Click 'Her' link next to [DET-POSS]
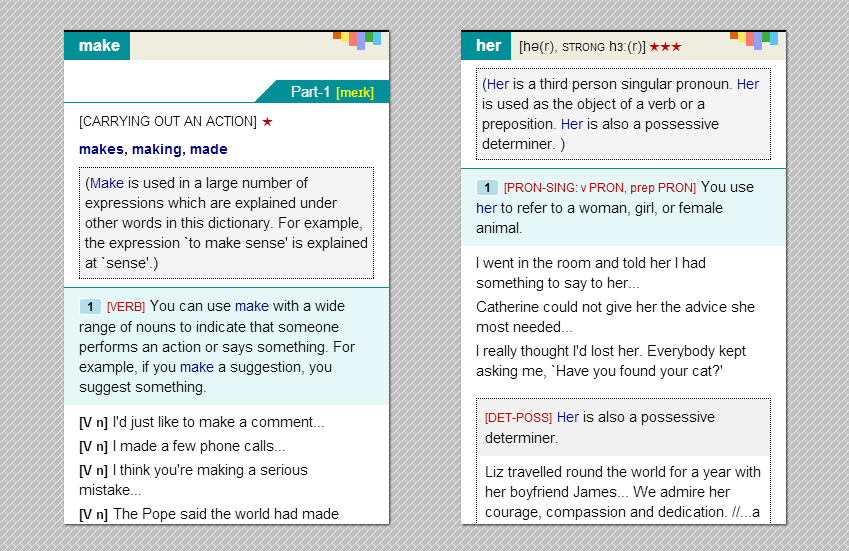Image resolution: width=849 pixels, height=551 pixels. click(568, 417)
